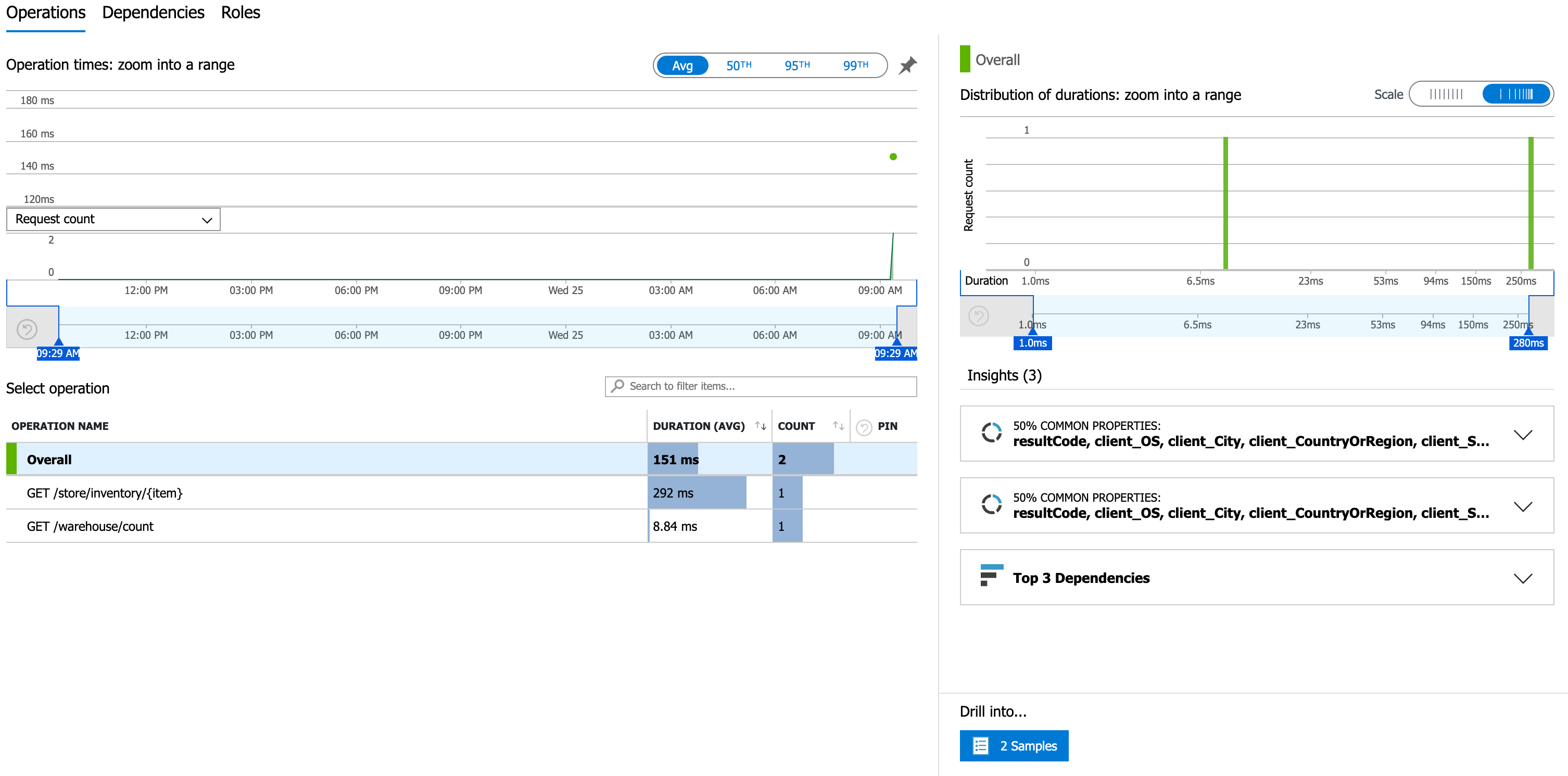Switch chart to 50th percentile
This screenshot has height=776, width=1568.
(738, 65)
